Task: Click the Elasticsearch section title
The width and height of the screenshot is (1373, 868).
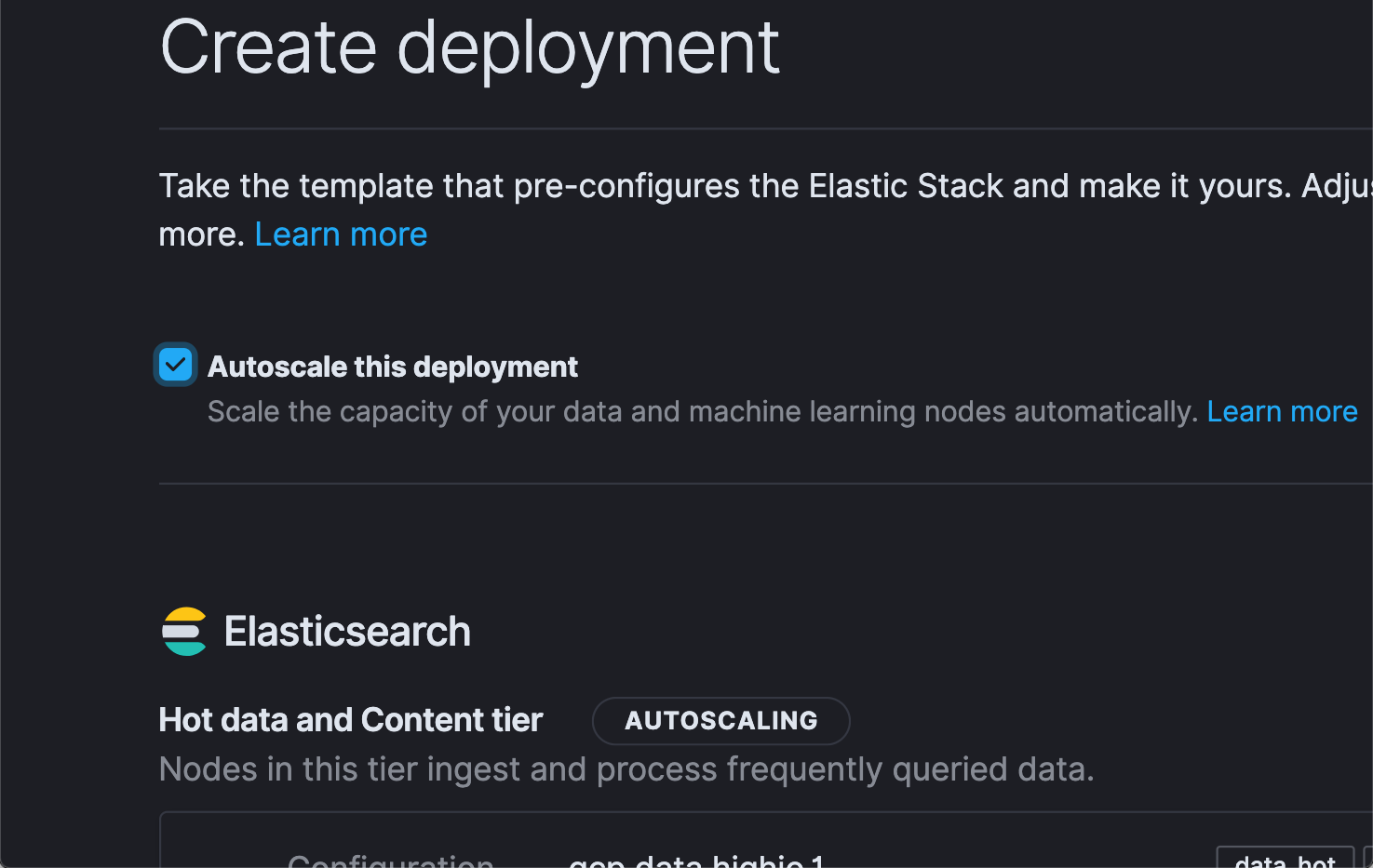Action: click(347, 632)
